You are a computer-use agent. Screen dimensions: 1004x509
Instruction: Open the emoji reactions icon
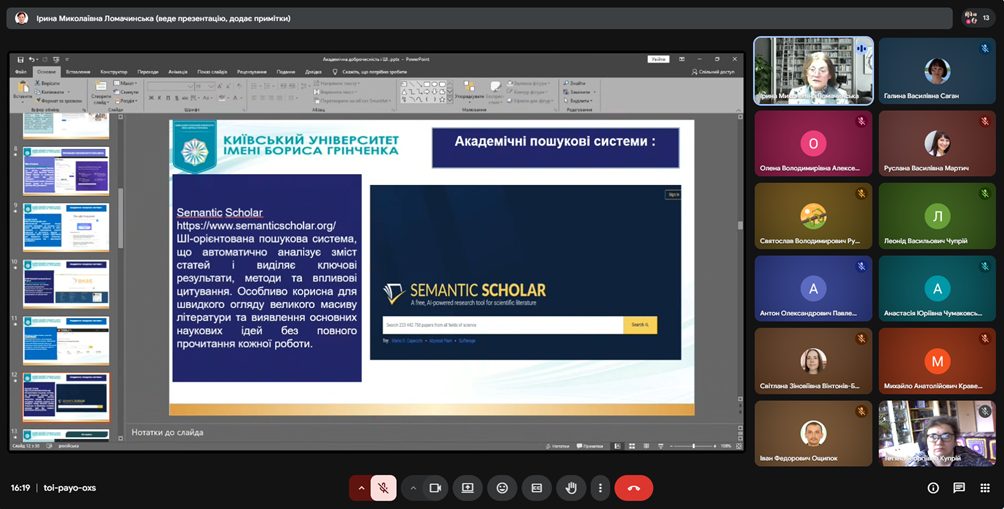[502, 488]
